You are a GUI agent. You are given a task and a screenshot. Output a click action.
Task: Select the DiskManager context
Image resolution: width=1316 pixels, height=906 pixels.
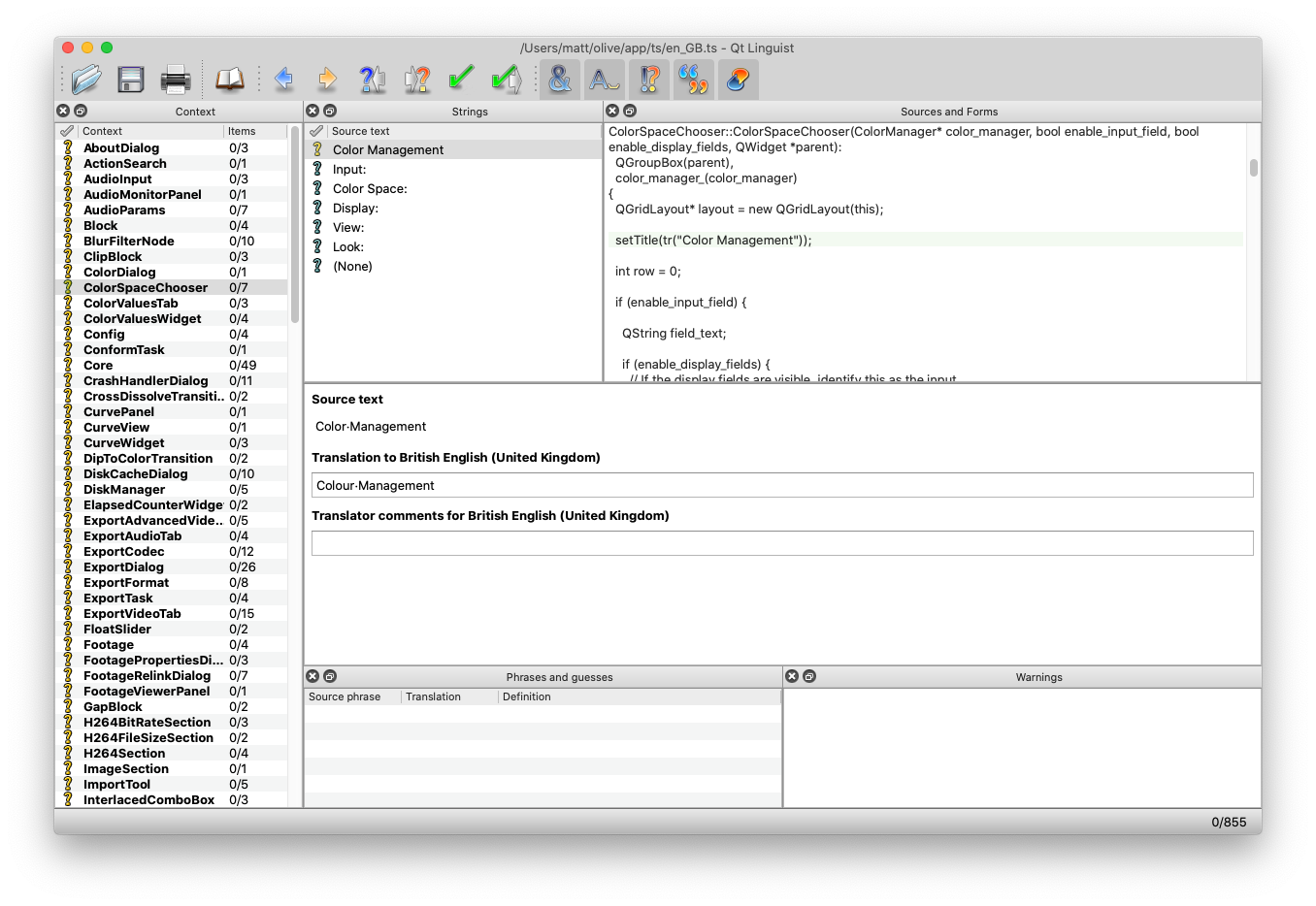(x=172, y=489)
